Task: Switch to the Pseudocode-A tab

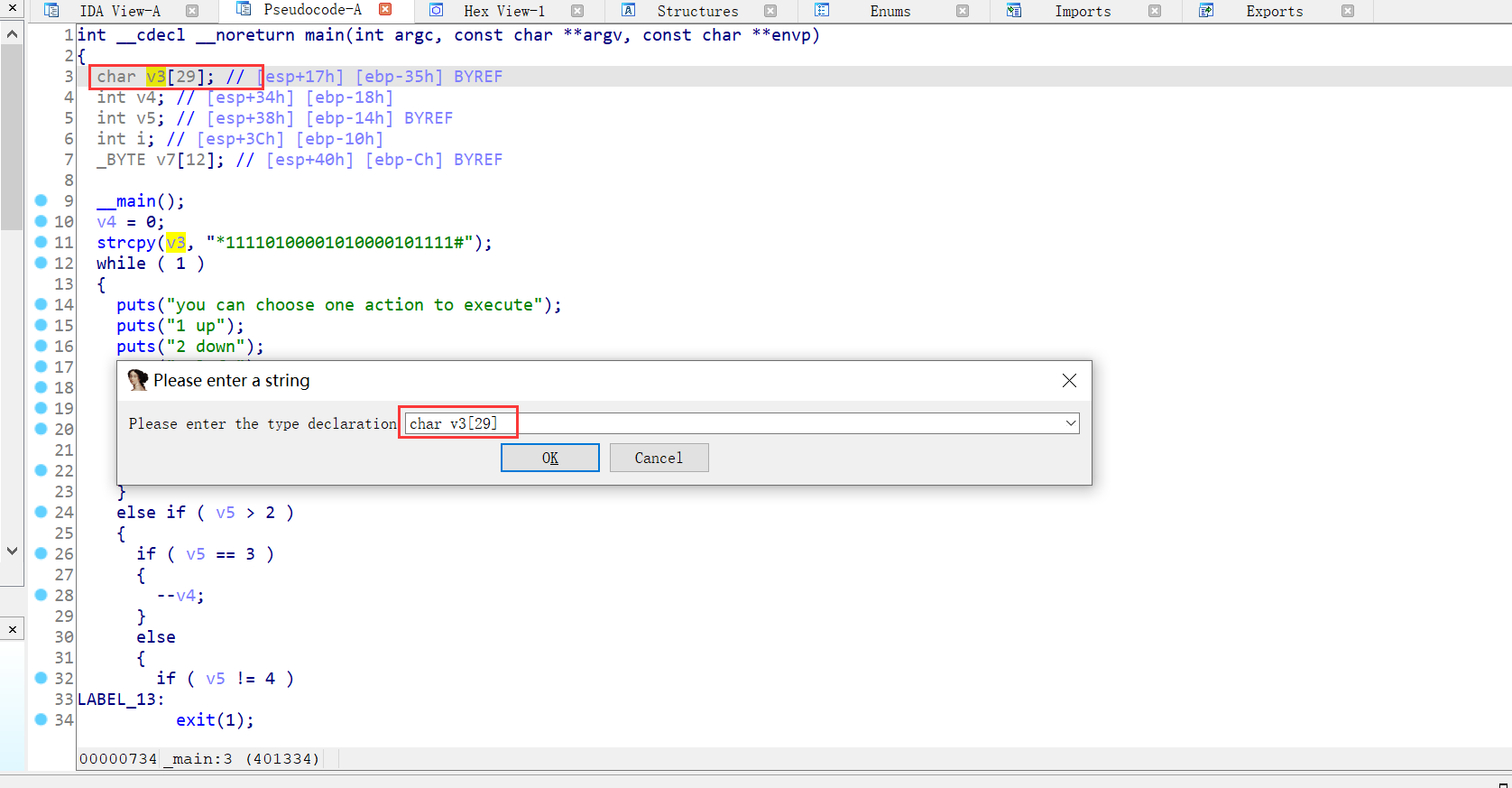Action: [312, 10]
